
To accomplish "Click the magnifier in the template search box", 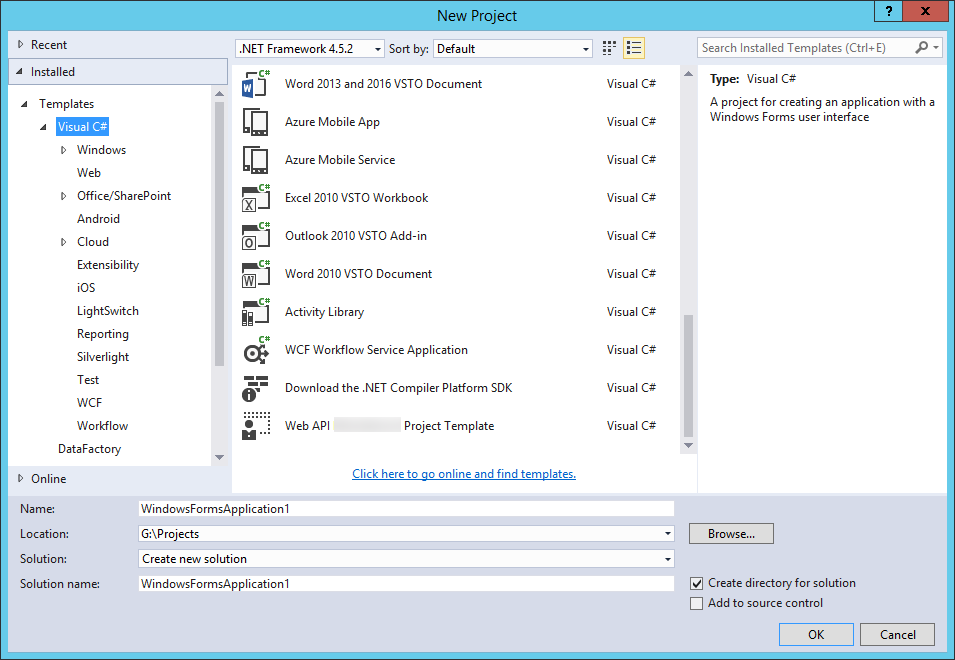I will click(922, 47).
